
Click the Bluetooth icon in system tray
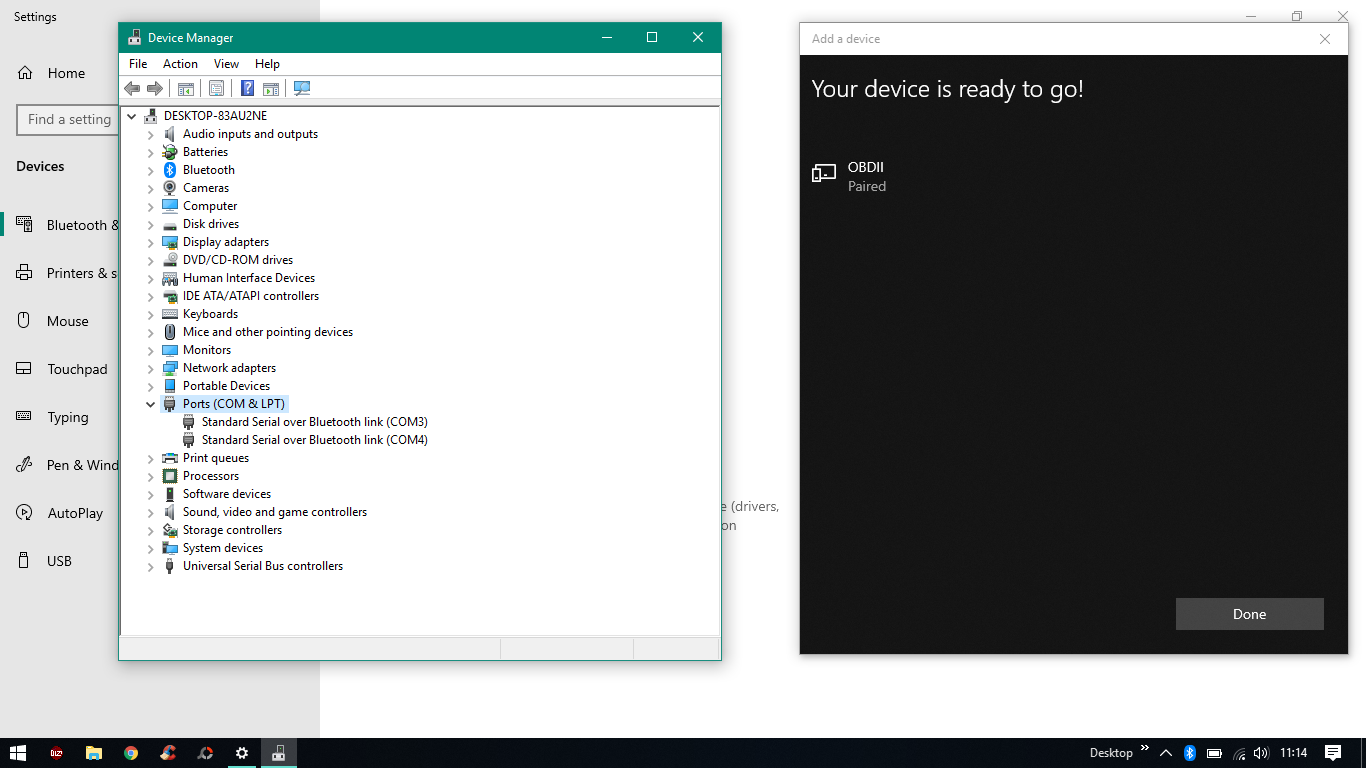(1190, 753)
